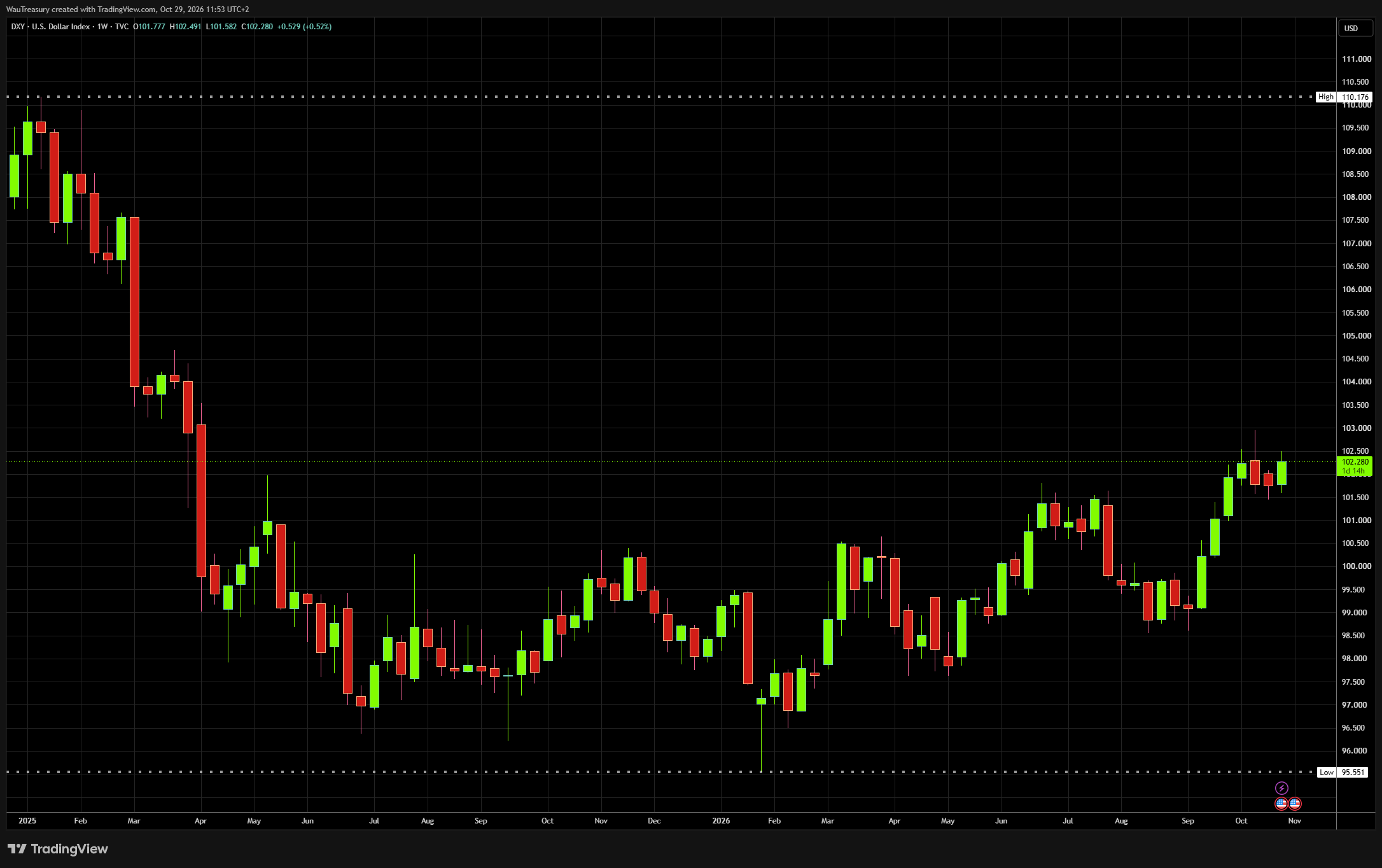The height and width of the screenshot is (868, 1382).
Task: Click the low value L101.582
Action: coord(221,27)
